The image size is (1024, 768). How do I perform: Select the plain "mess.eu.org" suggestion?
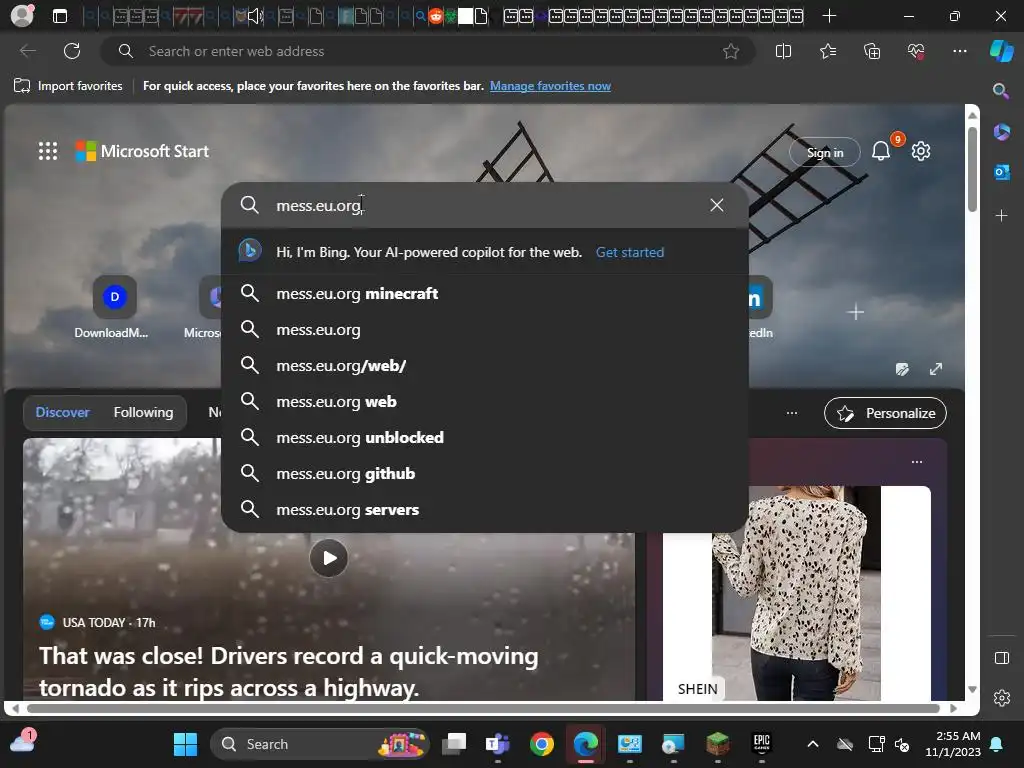[x=485, y=329]
